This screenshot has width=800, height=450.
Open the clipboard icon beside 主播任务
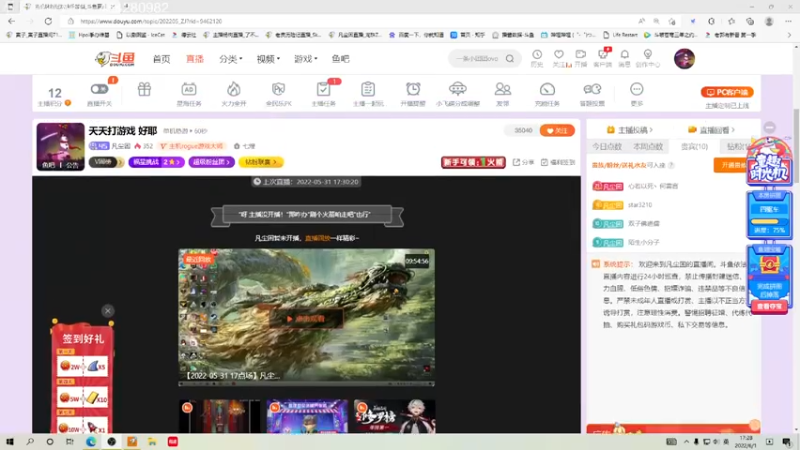(368, 89)
